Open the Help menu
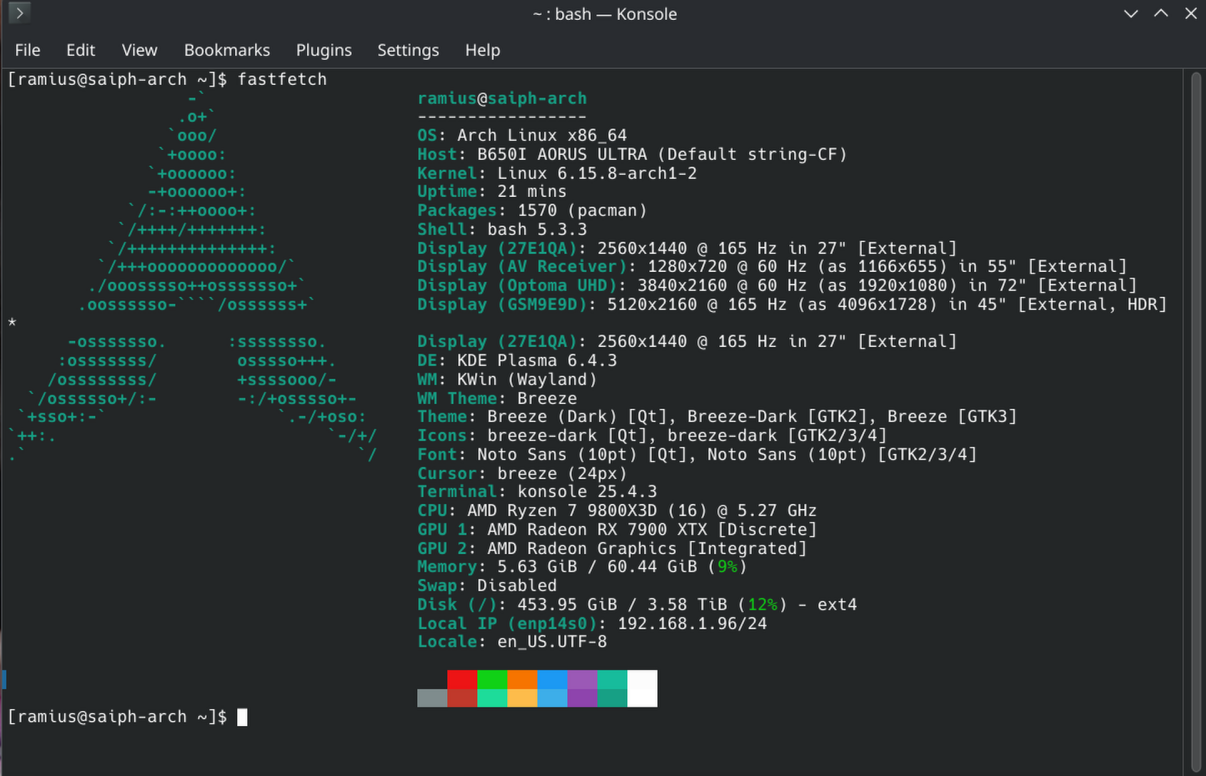The image size is (1206, 776). point(483,50)
